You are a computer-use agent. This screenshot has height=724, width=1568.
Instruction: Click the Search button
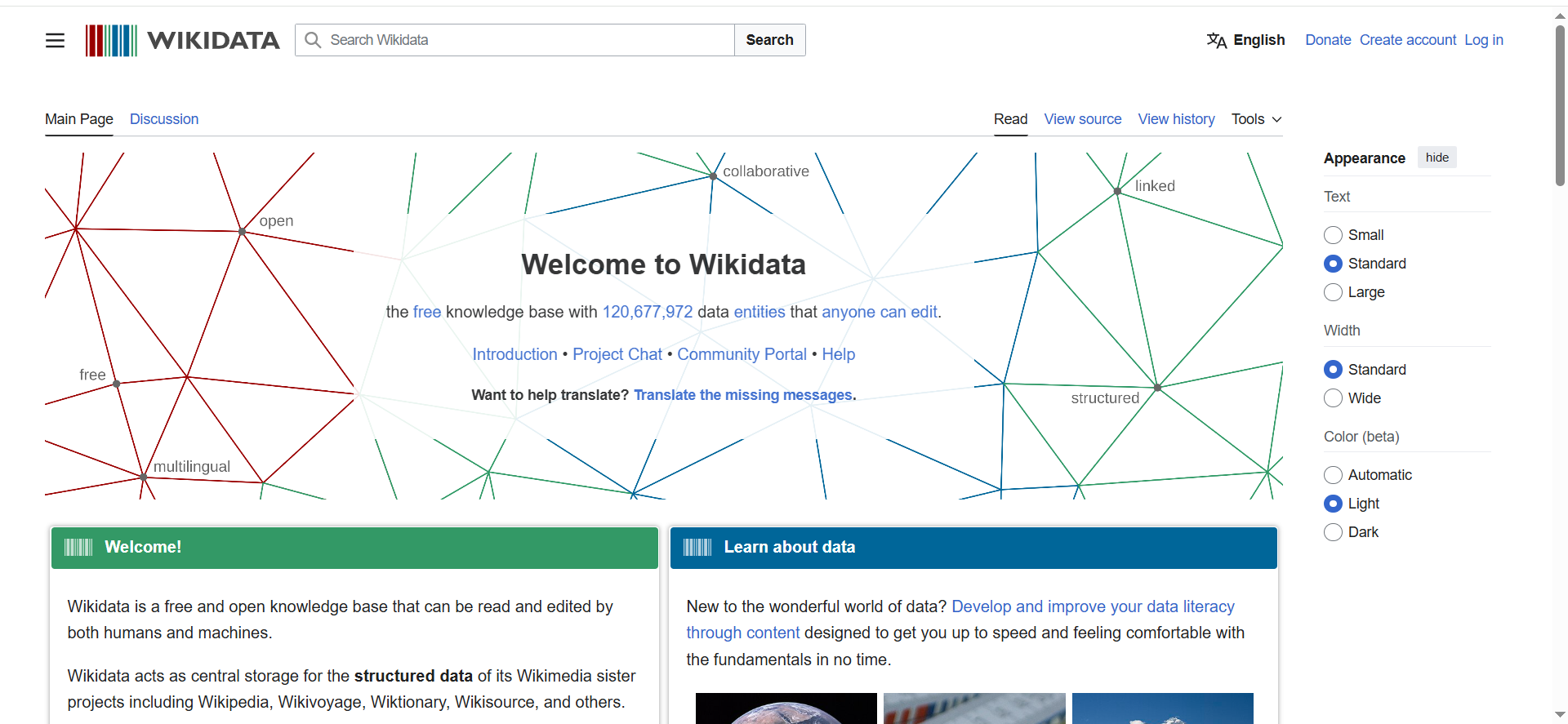(x=770, y=40)
